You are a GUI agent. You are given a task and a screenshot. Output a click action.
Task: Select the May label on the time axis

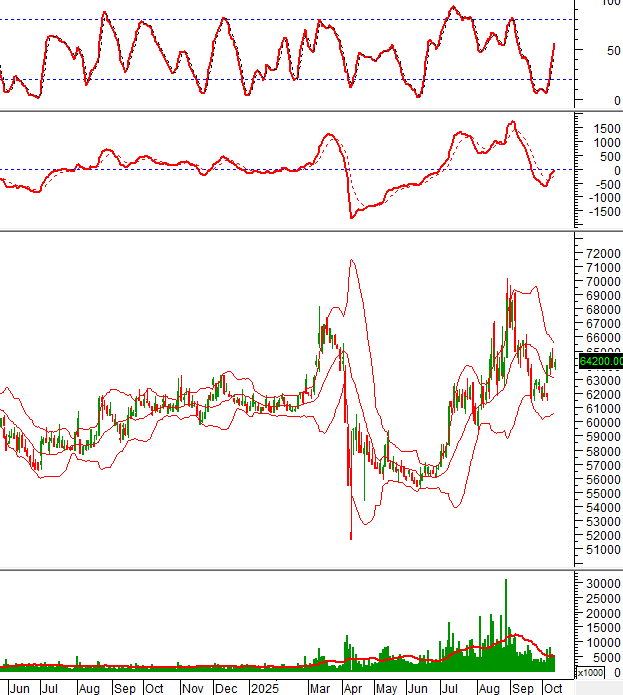[x=386, y=689]
